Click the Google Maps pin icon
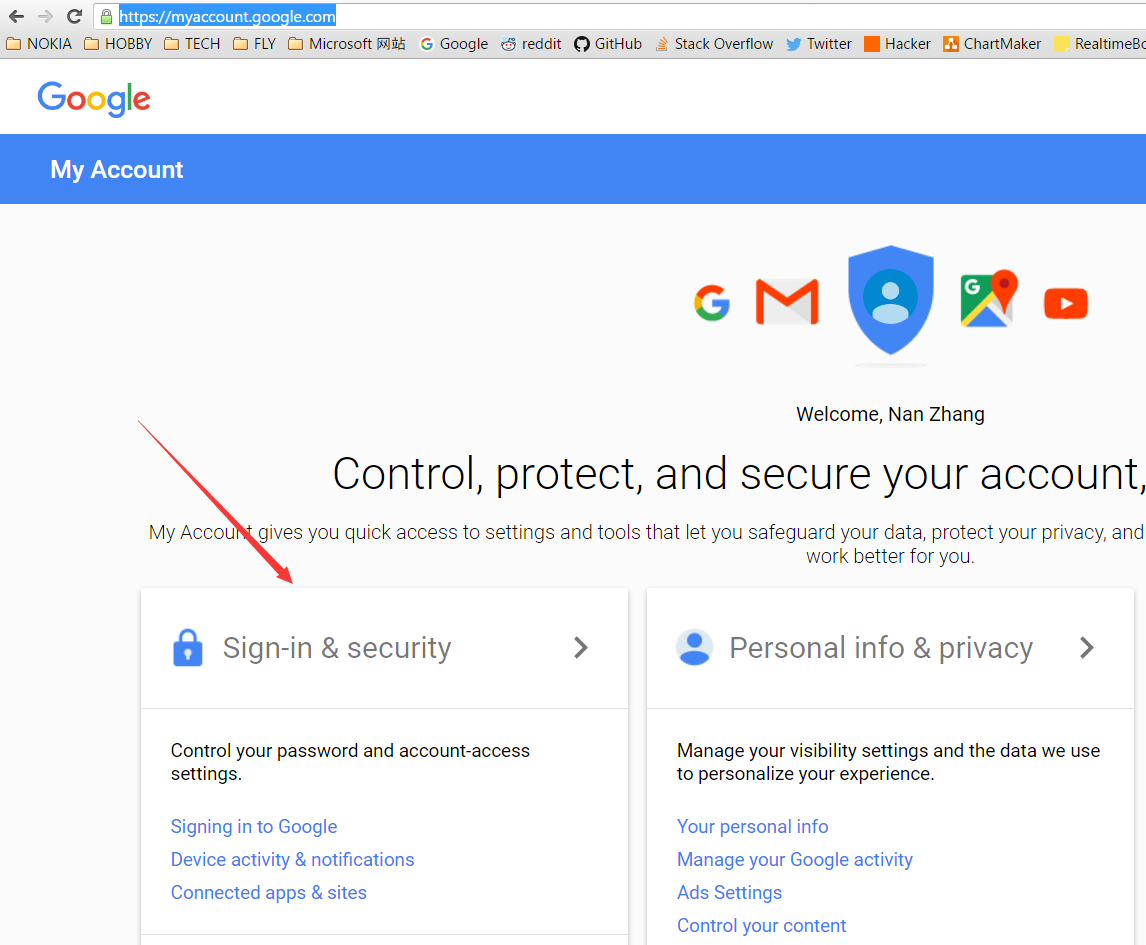 tap(988, 299)
